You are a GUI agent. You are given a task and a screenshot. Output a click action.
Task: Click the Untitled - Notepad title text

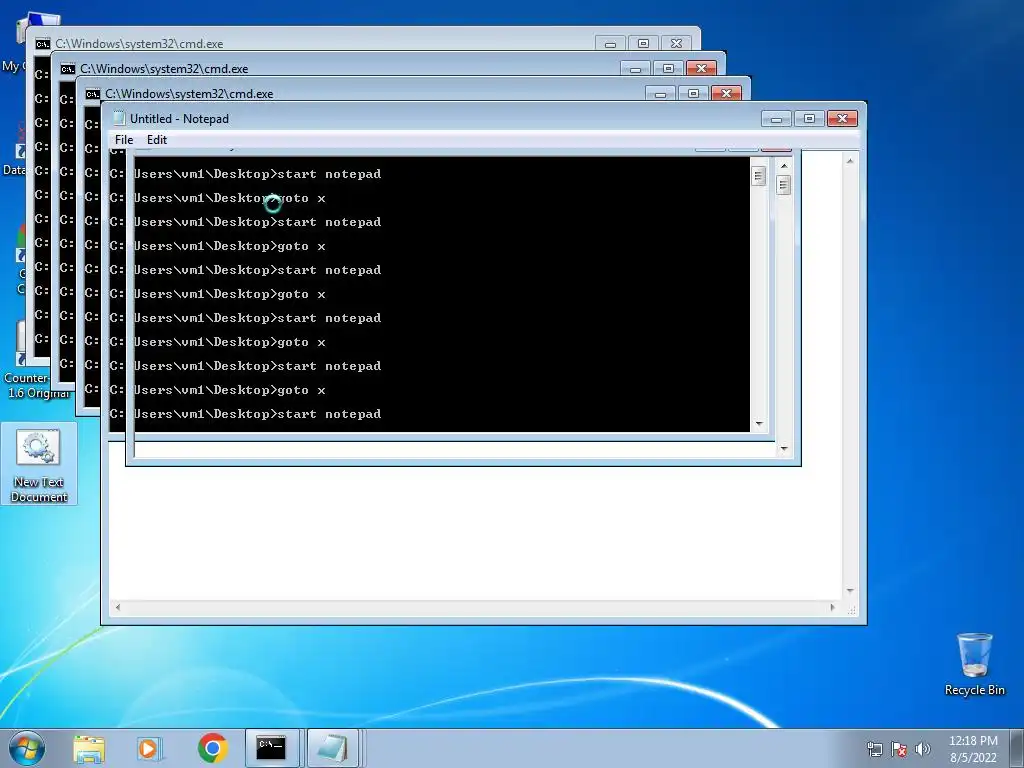click(179, 119)
